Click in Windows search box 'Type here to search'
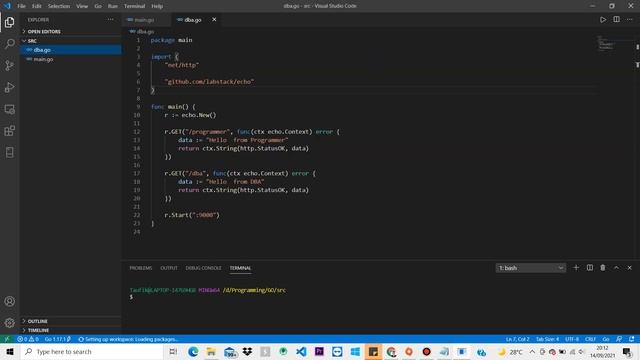The width and height of the screenshot is (640, 360). pyautogui.click(x=92, y=351)
